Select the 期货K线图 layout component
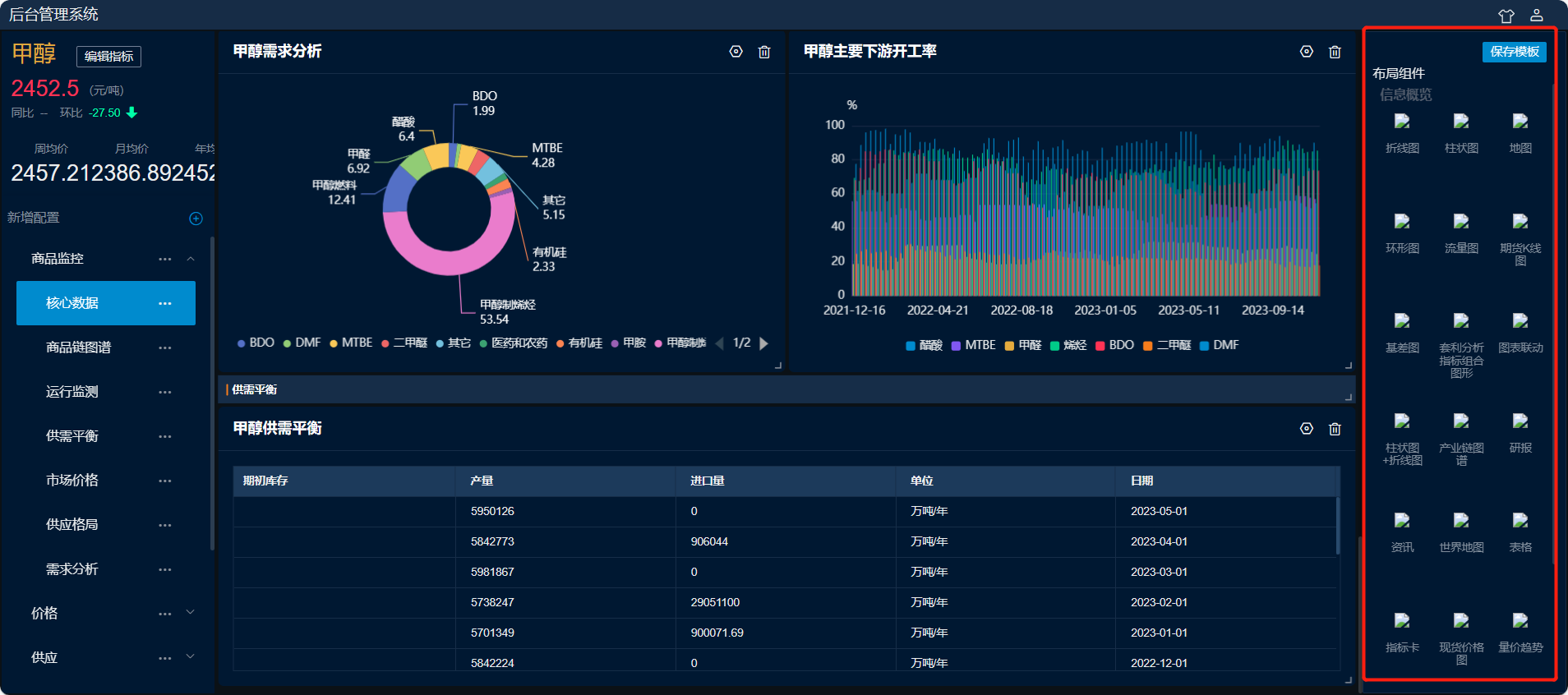The image size is (1568, 695). [x=1520, y=240]
